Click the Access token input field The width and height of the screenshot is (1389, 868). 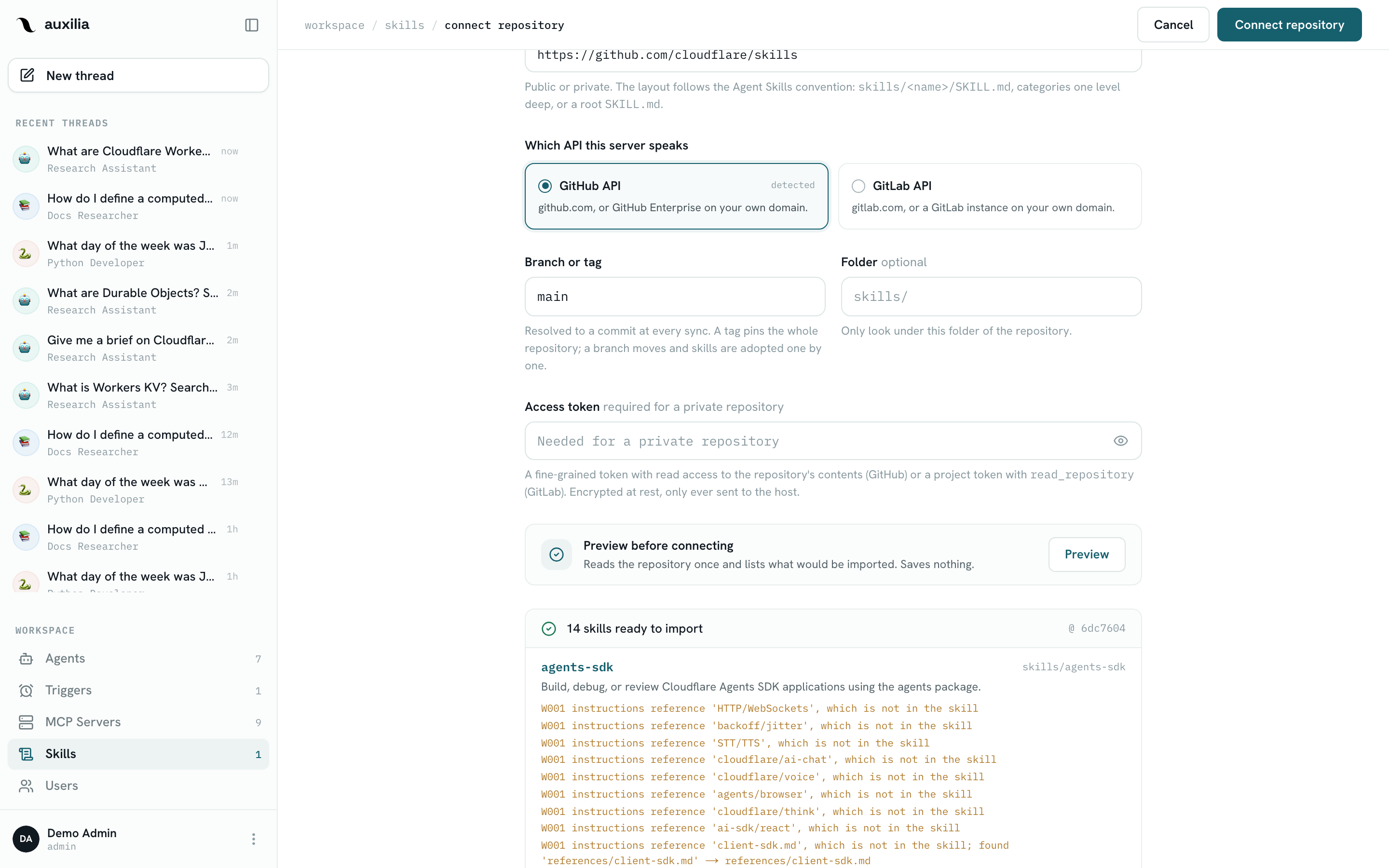[x=833, y=441]
